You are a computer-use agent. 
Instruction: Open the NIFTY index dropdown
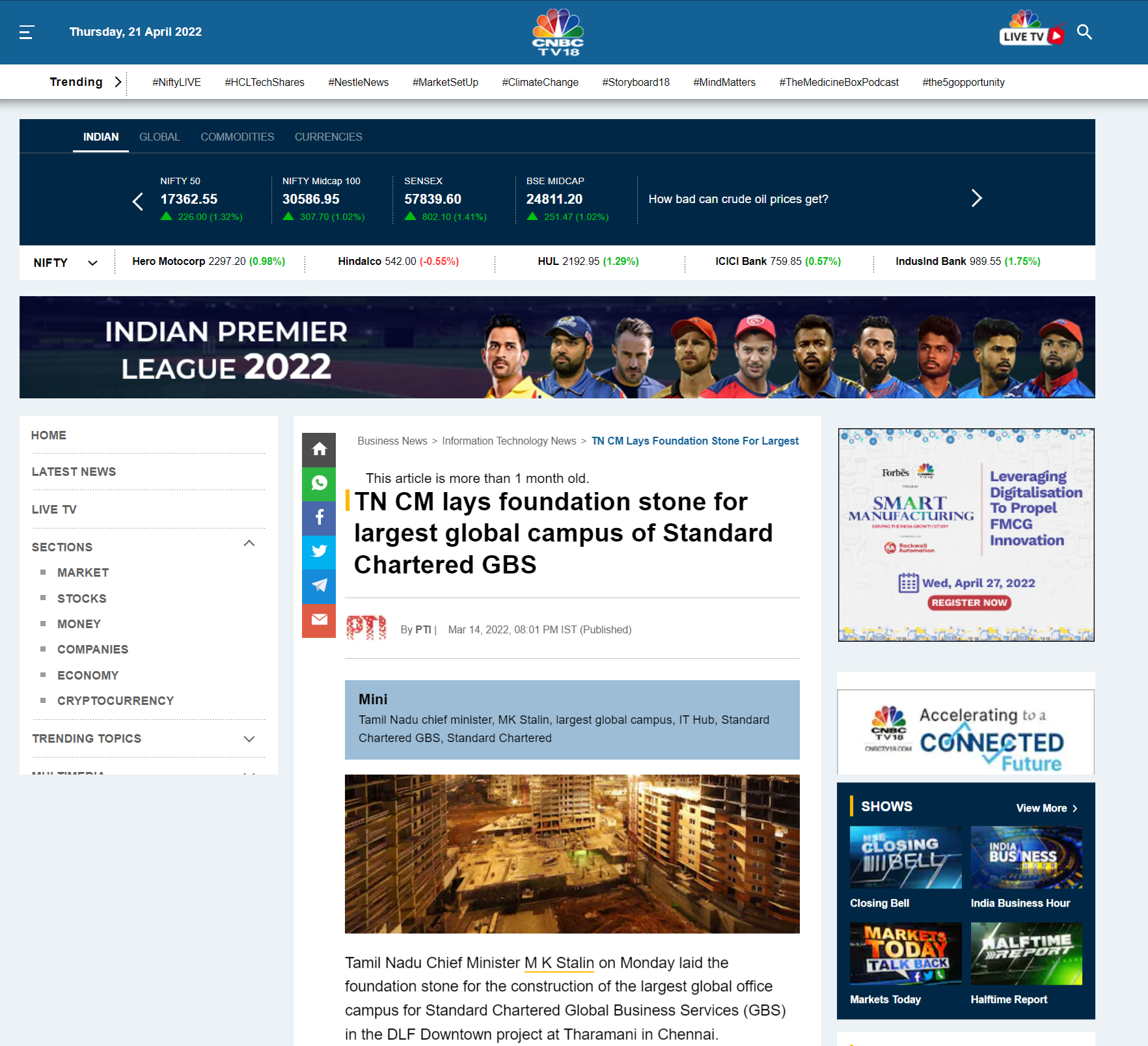click(92, 263)
